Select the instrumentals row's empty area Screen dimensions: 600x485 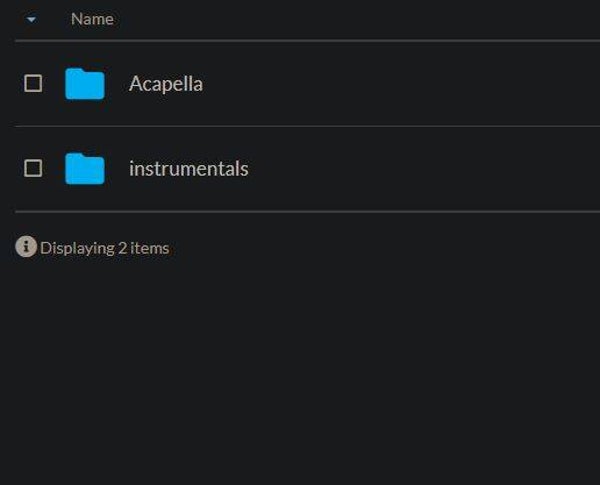(420, 169)
